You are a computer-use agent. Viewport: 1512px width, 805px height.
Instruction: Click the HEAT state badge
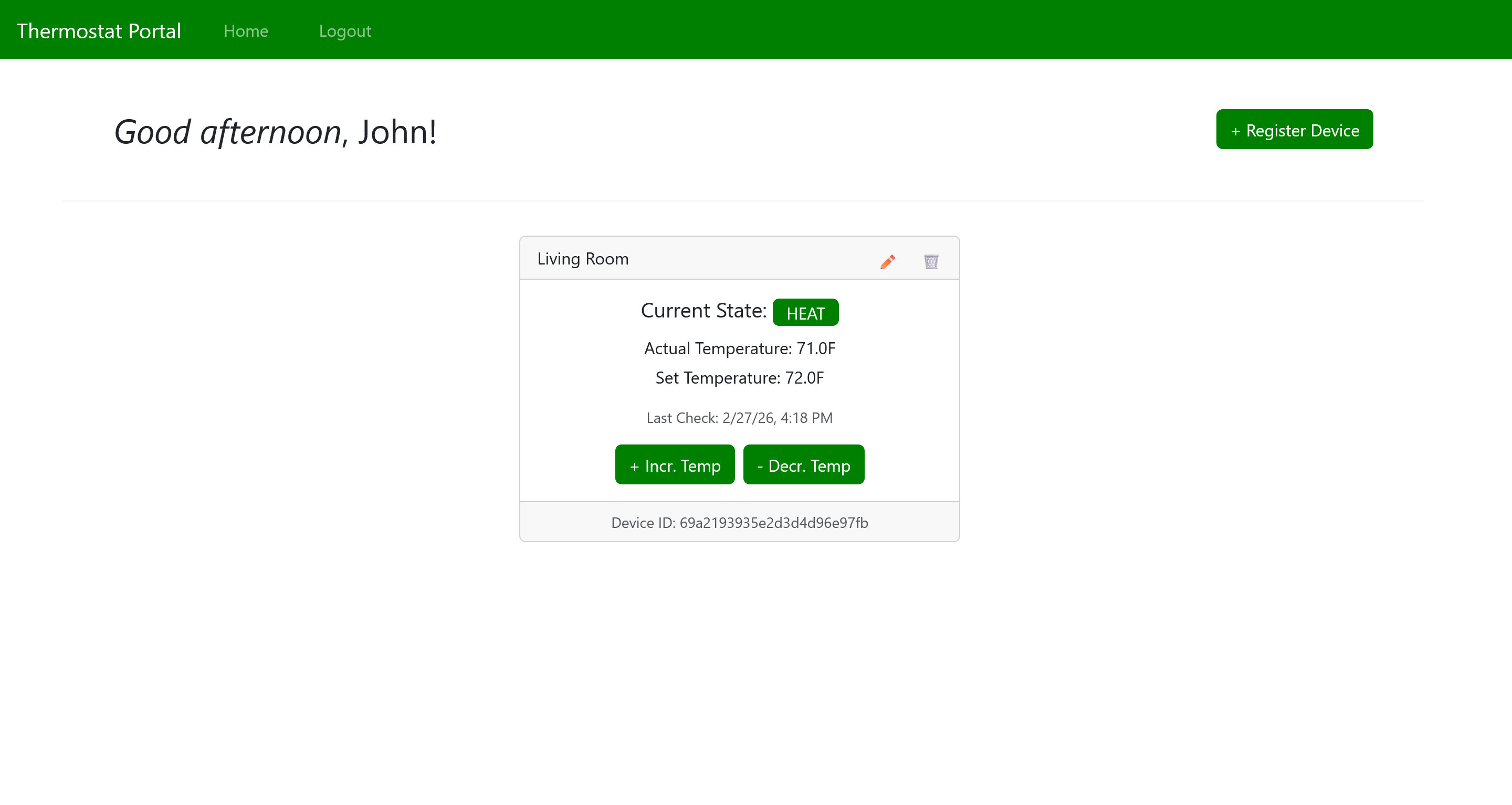[x=805, y=312]
